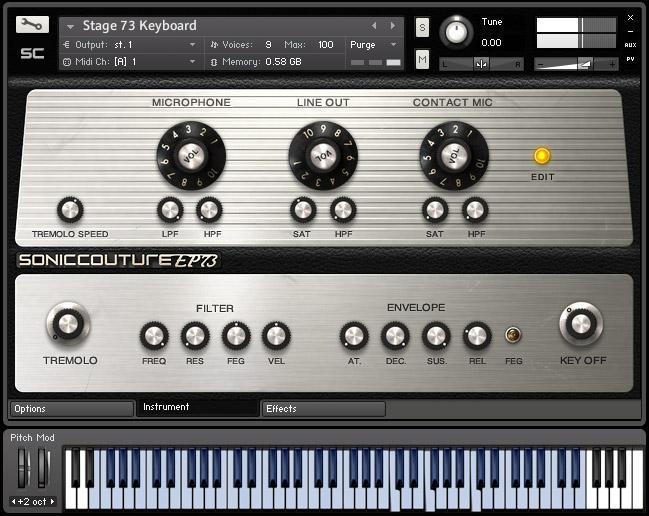Screen dimensions: 649x516
Task: Click the Max voices value 100
Action: click(x=326, y=45)
